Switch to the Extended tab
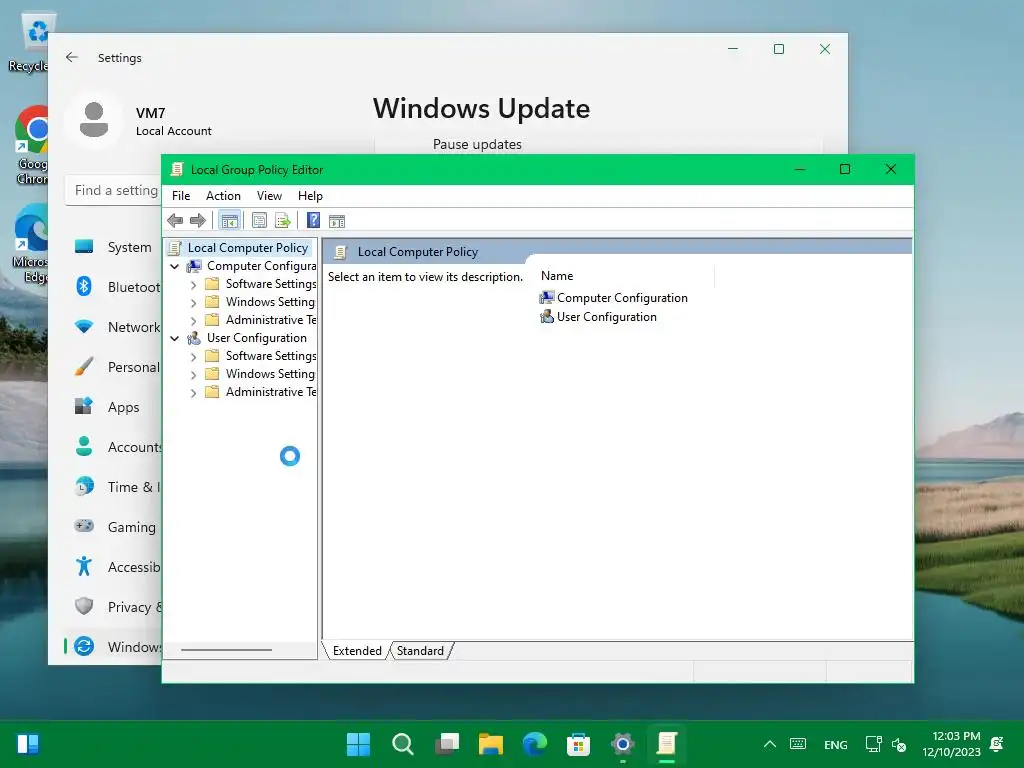The image size is (1024, 768). click(x=357, y=650)
